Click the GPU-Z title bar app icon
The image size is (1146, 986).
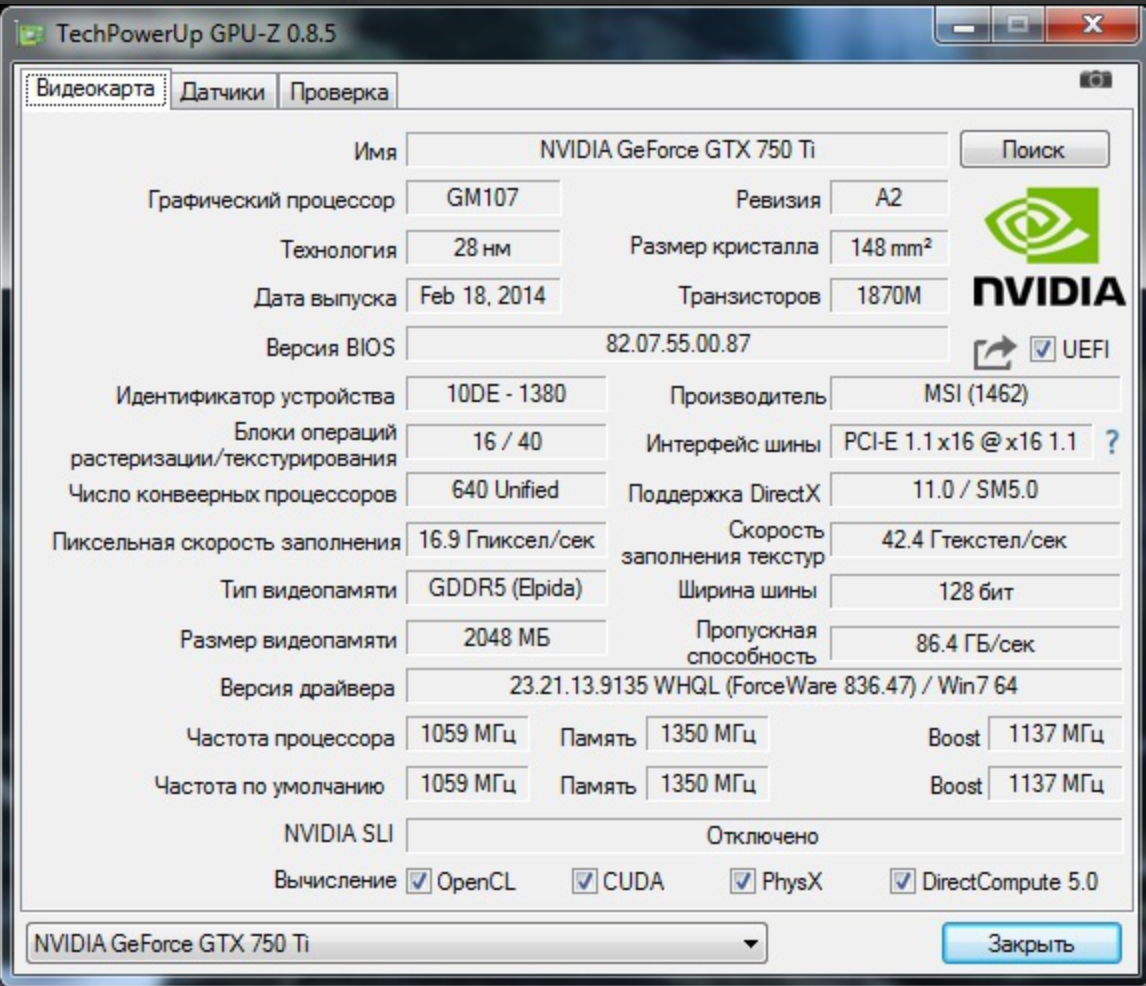(31, 34)
